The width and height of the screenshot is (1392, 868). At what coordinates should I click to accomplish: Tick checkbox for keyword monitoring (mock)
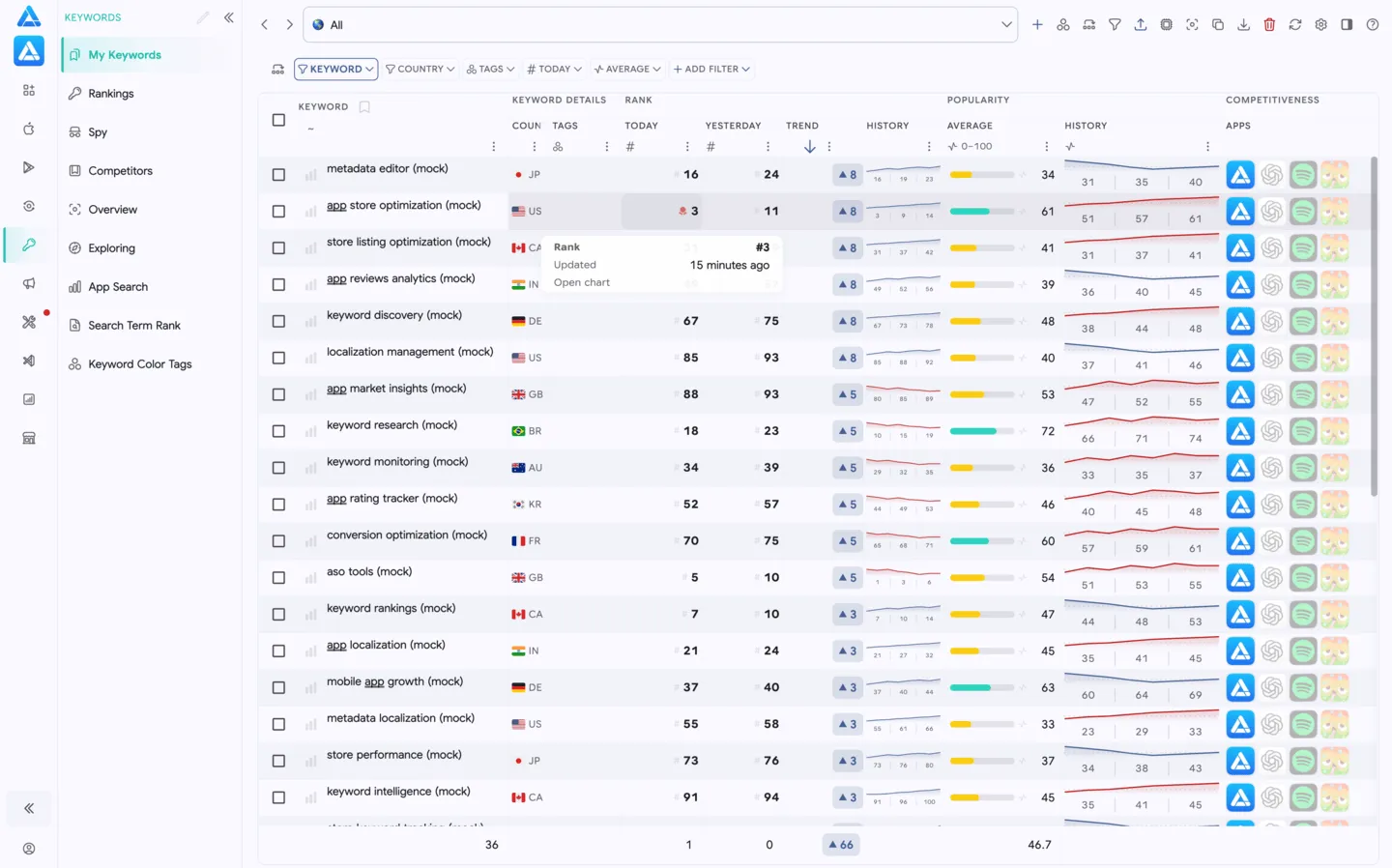278,468
